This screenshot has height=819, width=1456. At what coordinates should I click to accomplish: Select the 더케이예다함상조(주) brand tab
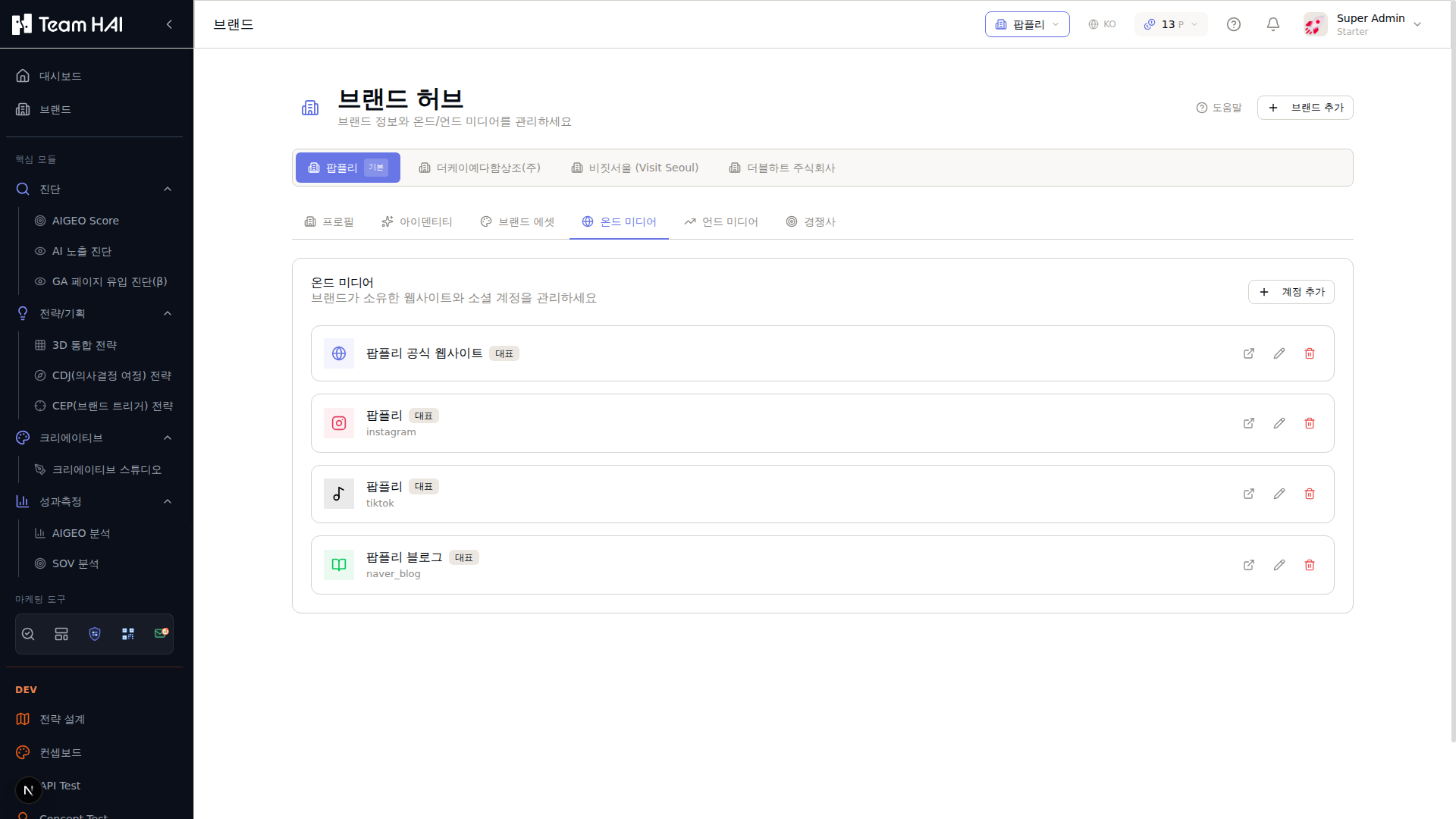tap(480, 168)
